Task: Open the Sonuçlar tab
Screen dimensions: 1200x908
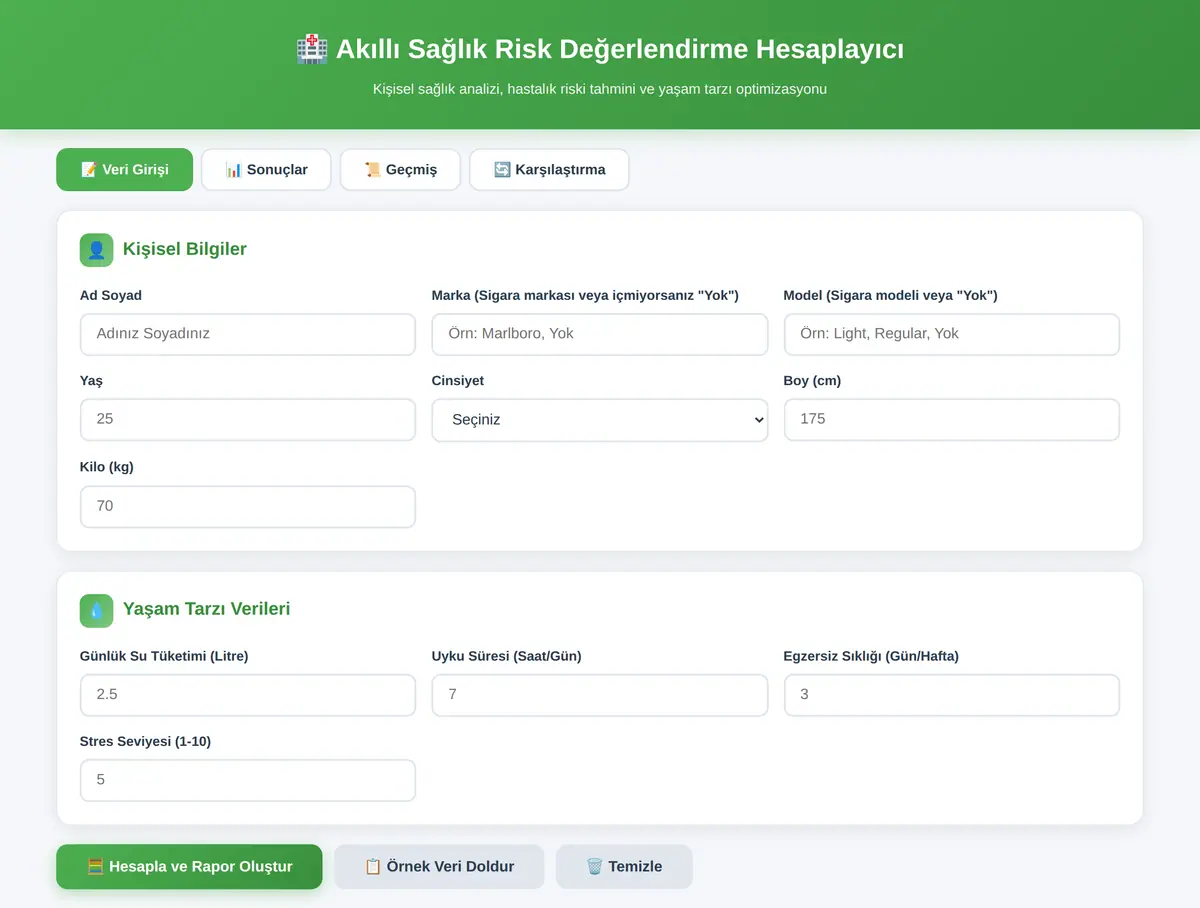Action: 266,170
